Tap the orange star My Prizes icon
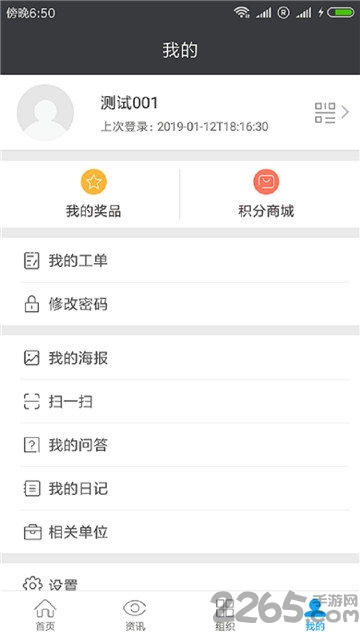This screenshot has height=640, width=360. click(93, 182)
